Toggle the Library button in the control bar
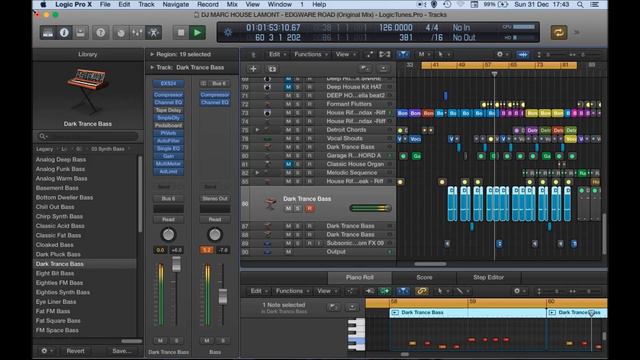Screen dimensions: 640x360 pos(48,33)
